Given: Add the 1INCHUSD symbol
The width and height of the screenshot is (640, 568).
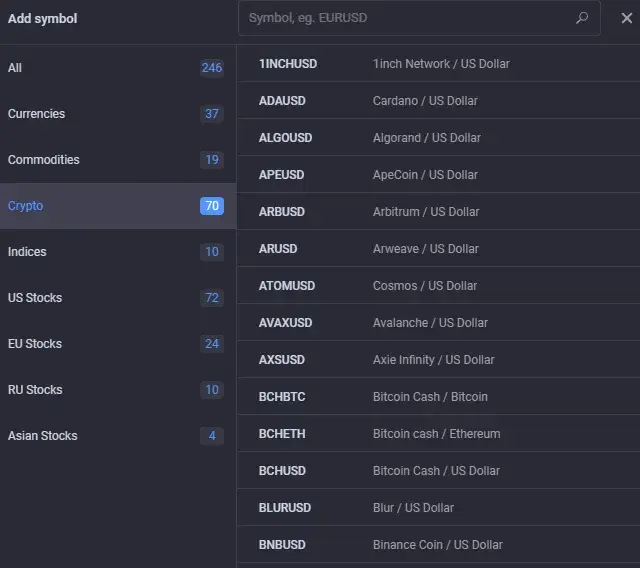Looking at the screenshot, I should click(x=438, y=64).
